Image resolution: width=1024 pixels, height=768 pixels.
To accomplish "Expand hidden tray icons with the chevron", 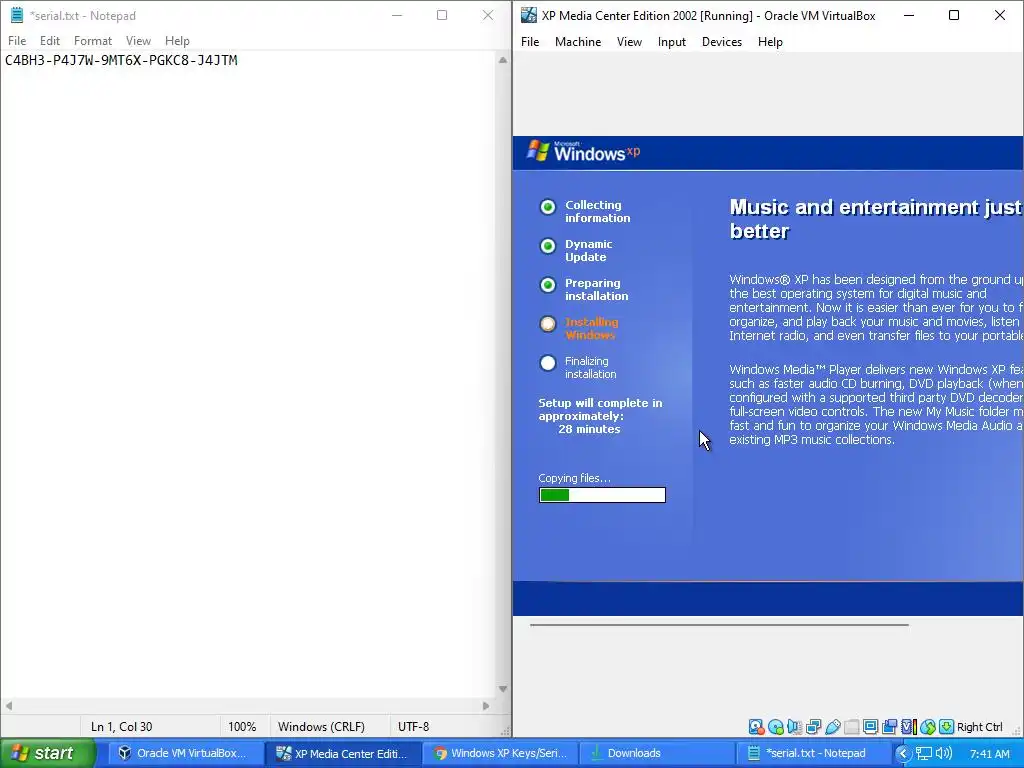I will click(x=903, y=753).
